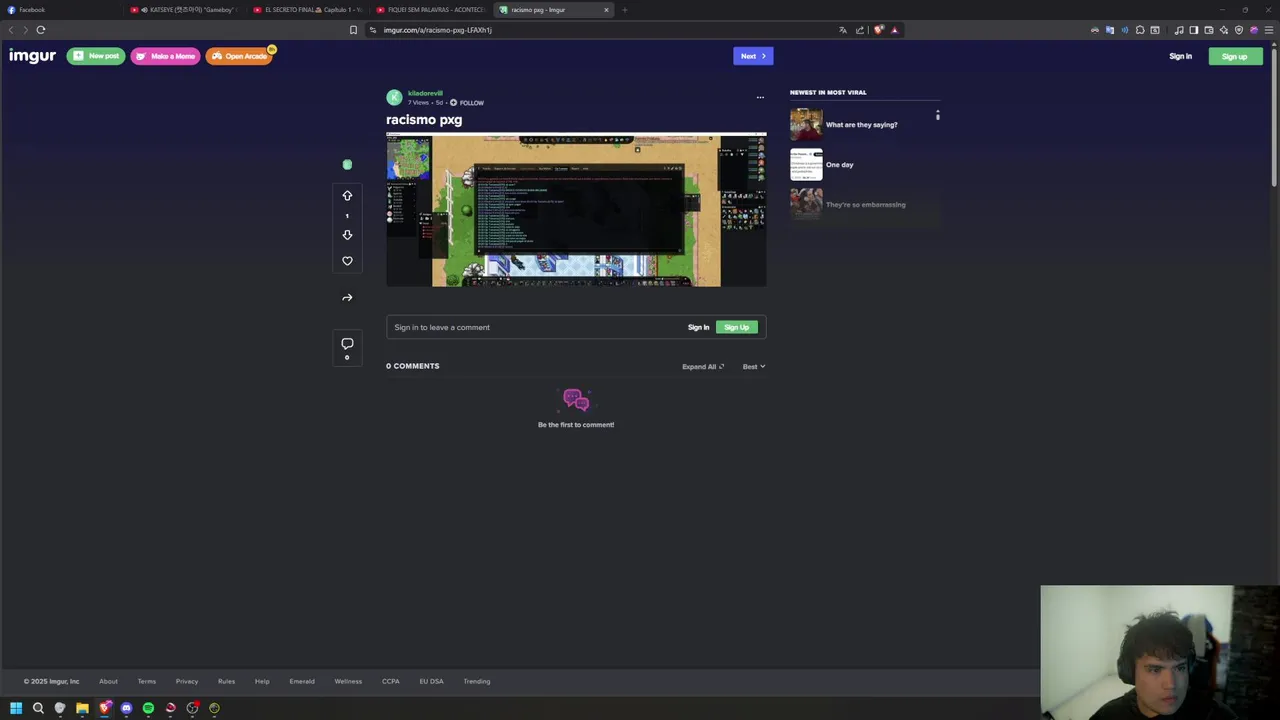Click the Brave Rewards triangle icon
Screen dimensions: 1280x720
pos(894,30)
